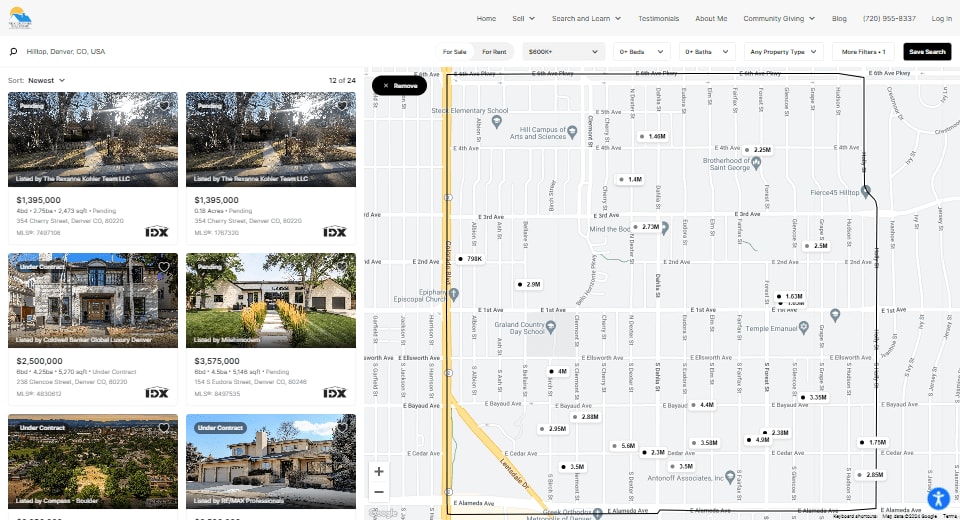
Task: Click the Temple Emanuel map pin
Action: coord(804,328)
